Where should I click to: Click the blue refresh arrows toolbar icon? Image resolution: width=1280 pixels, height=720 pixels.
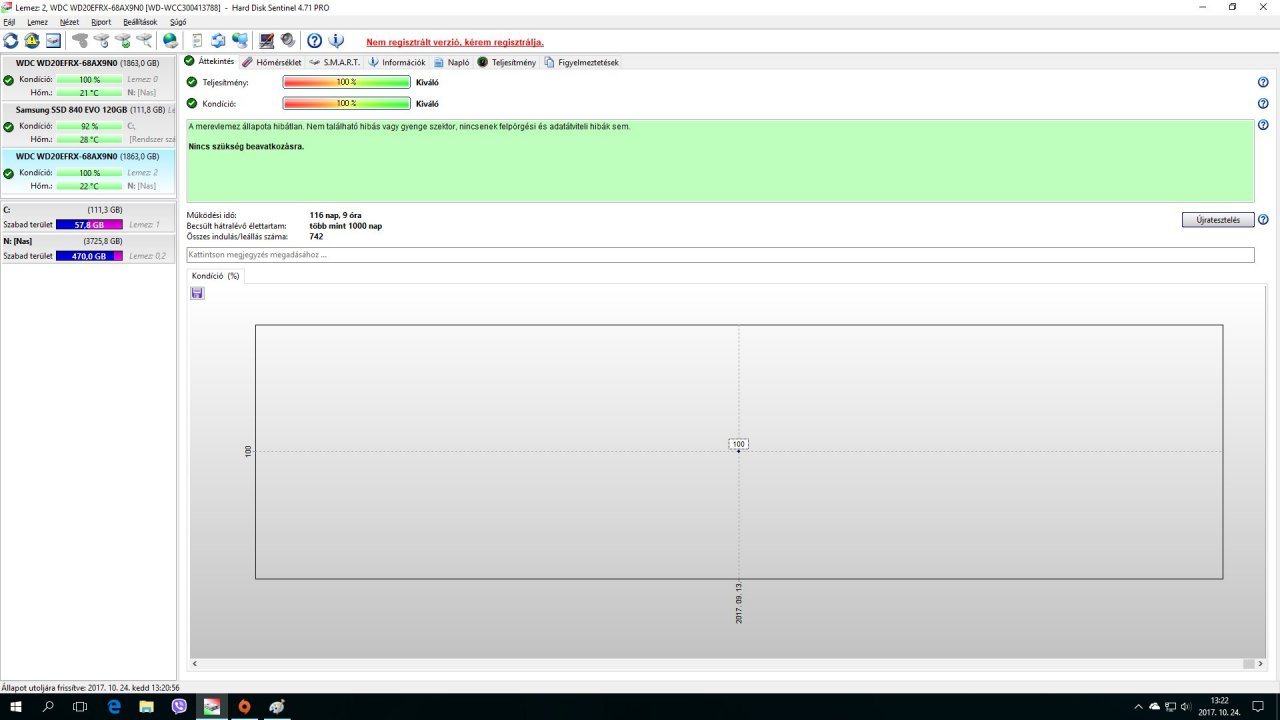pyautogui.click(x=11, y=41)
